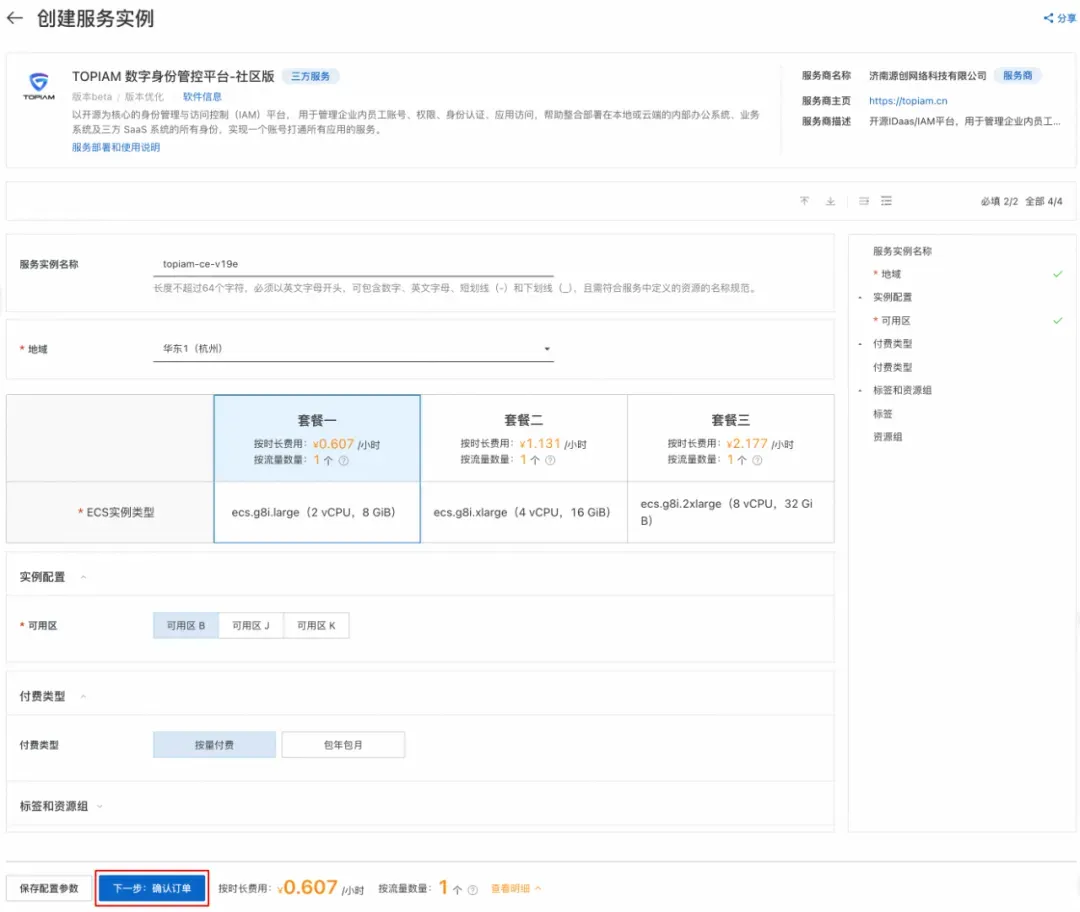Go to 资源组 in side navigation

coord(887,437)
